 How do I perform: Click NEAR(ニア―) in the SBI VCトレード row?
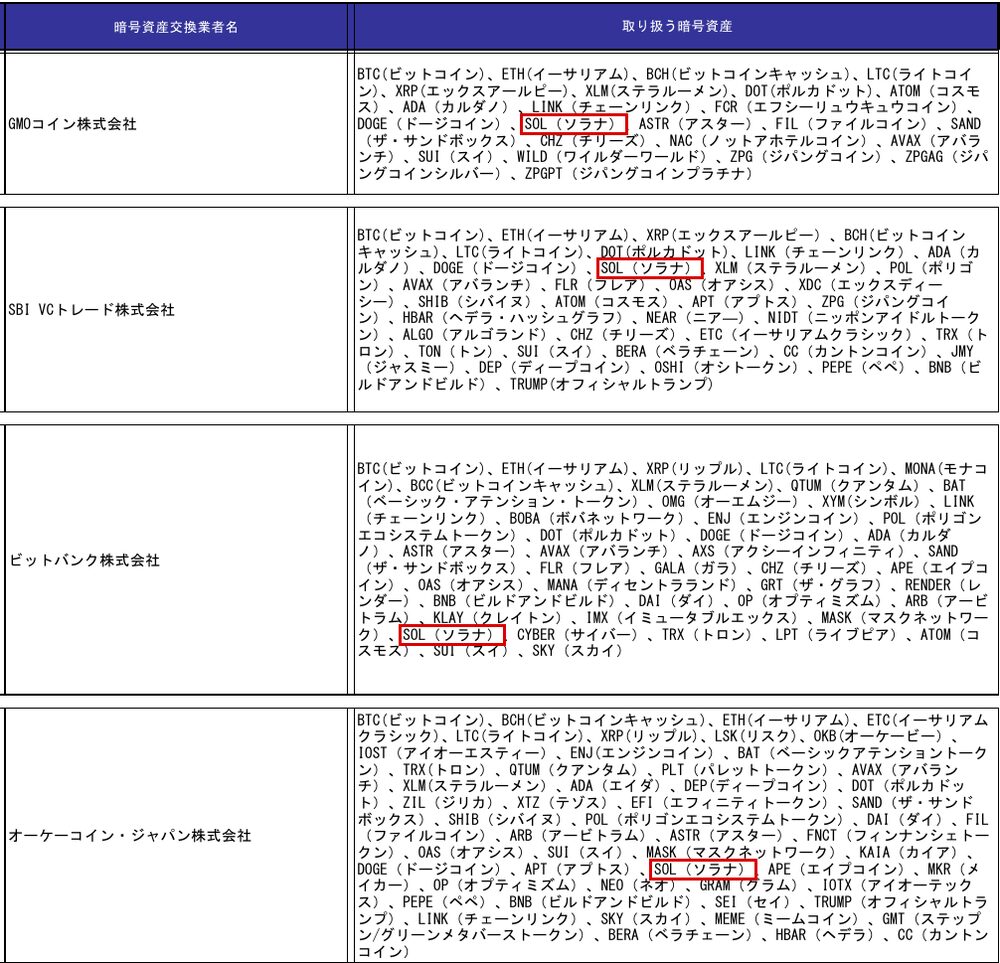(x=695, y=318)
